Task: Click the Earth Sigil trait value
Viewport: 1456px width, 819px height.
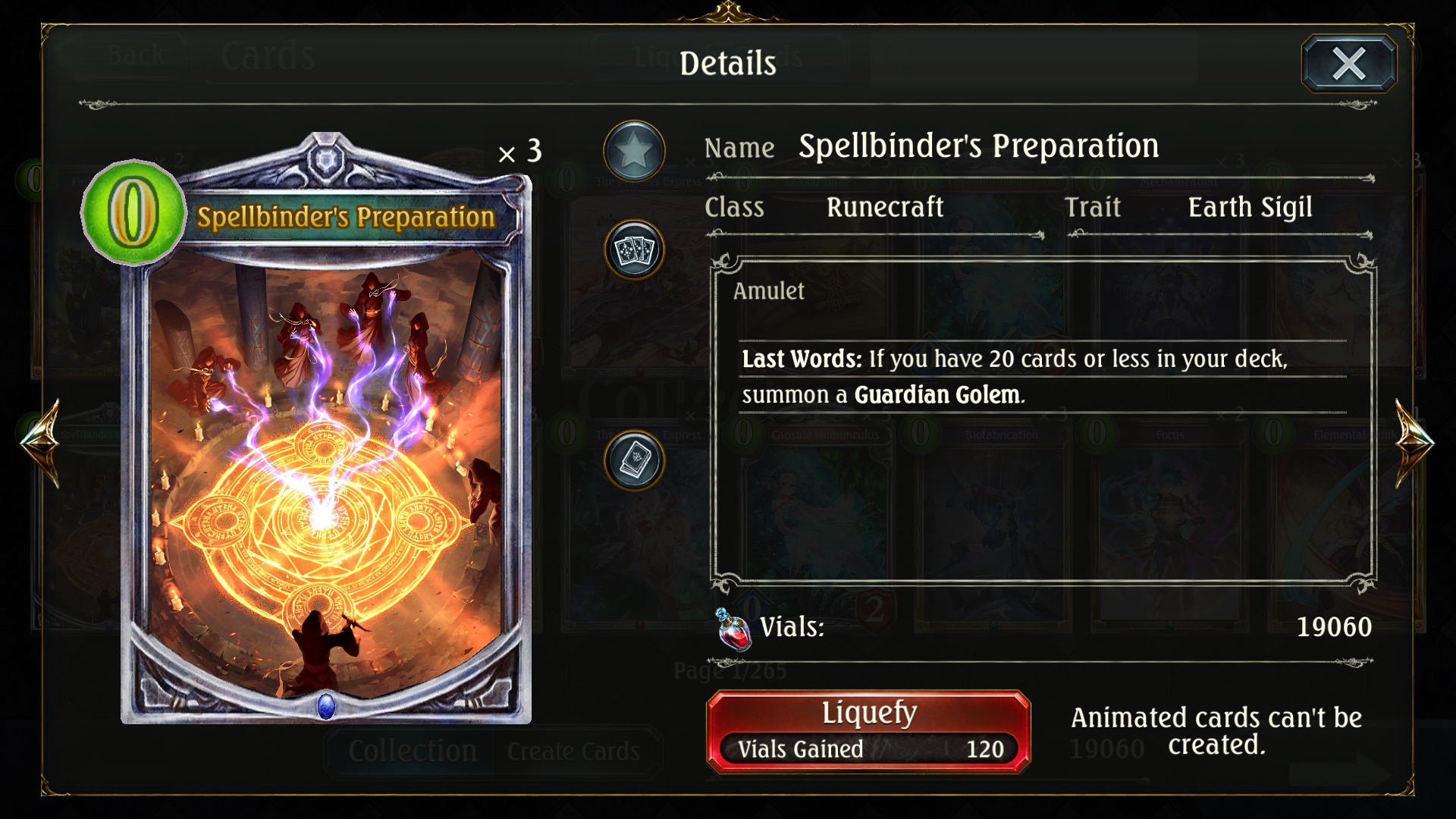Action: click(x=1250, y=207)
